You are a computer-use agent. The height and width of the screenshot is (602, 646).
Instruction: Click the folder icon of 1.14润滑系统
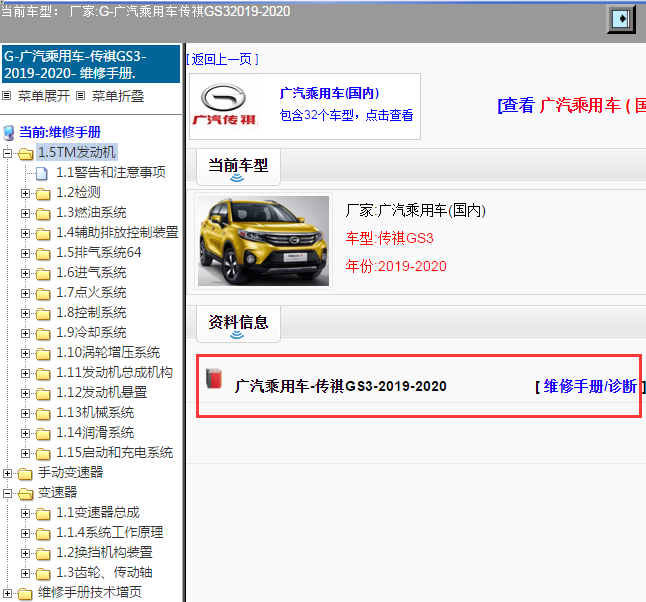43,433
